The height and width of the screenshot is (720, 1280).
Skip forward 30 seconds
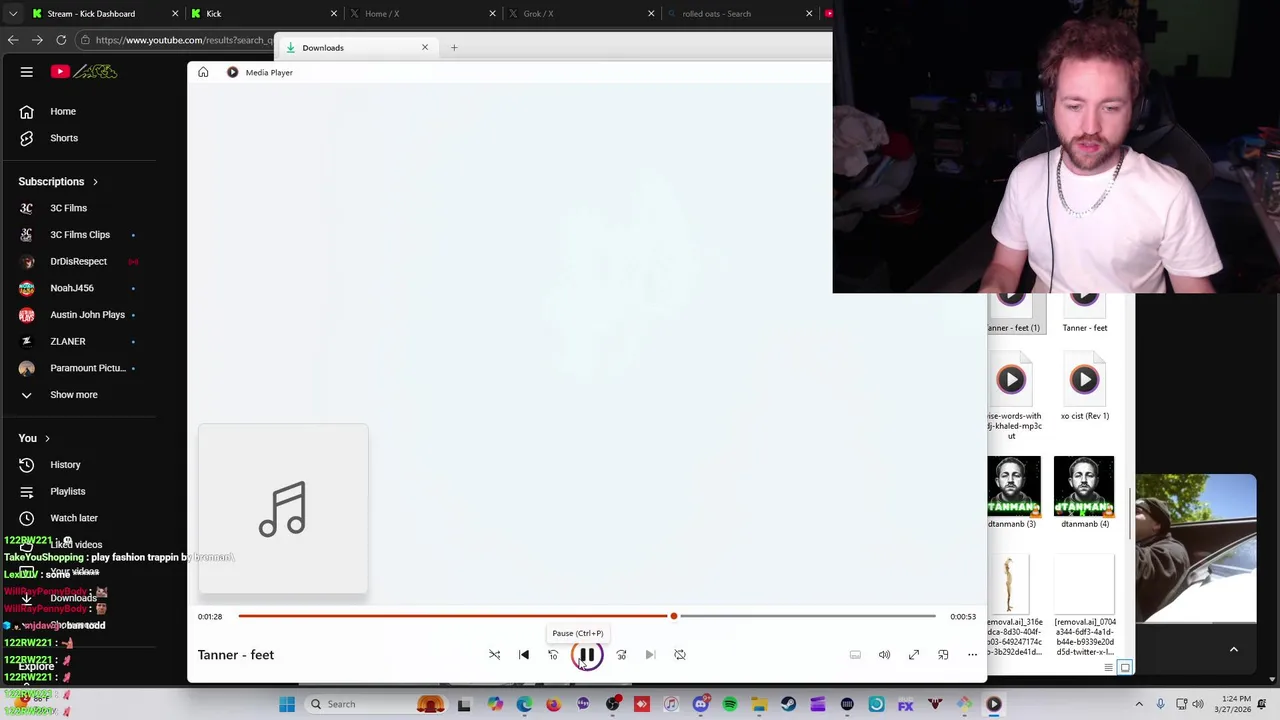pos(621,655)
